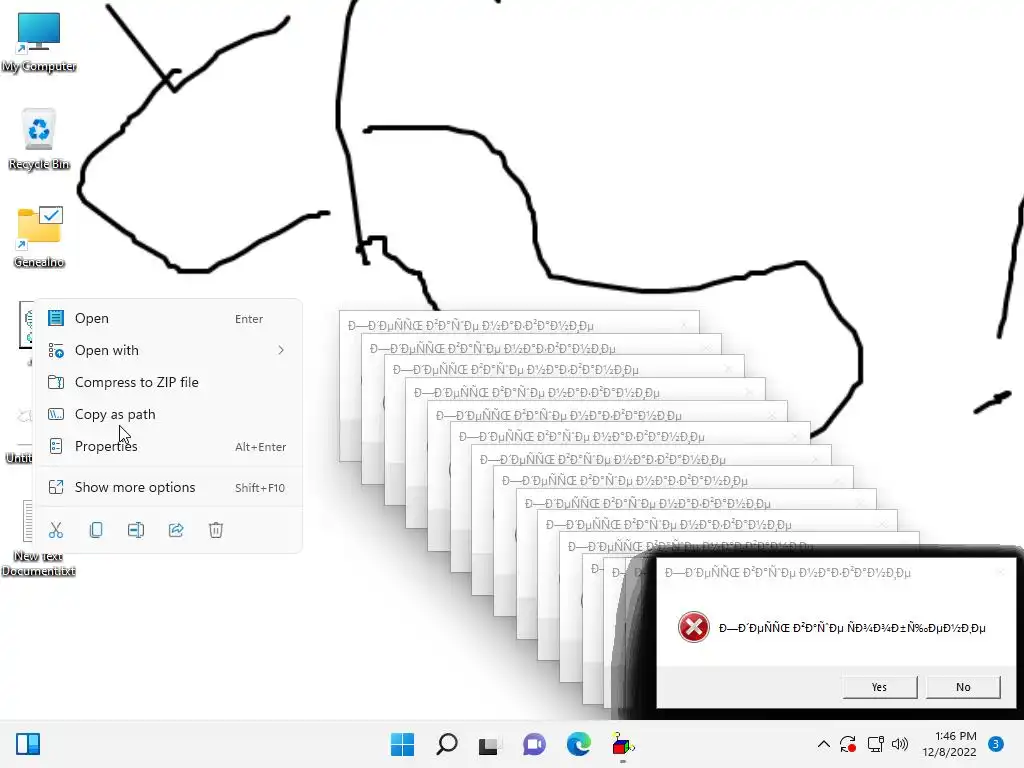
Task: Open Task View on taskbar
Action: 490,744
